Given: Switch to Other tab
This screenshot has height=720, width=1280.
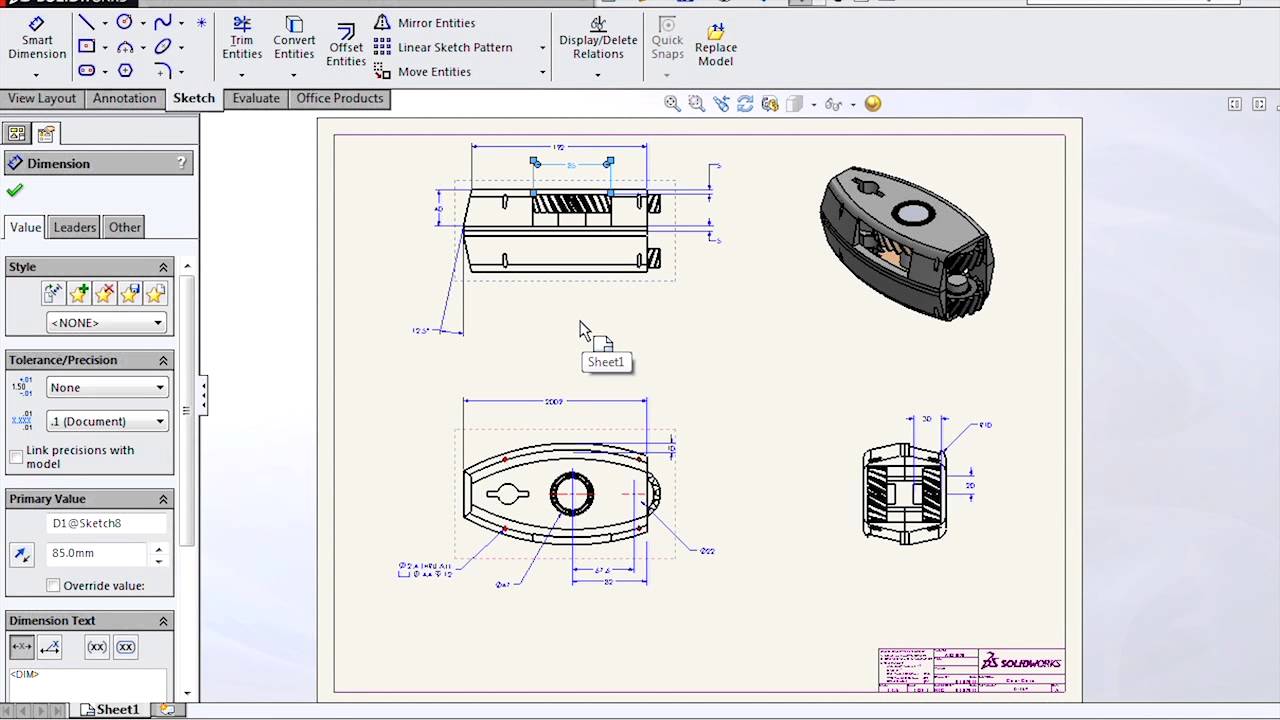Looking at the screenshot, I should click(x=125, y=227).
